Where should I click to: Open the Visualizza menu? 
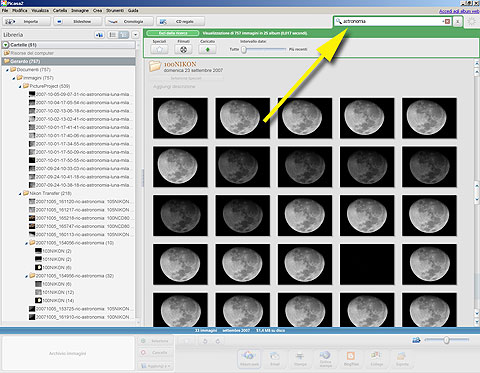[x=40, y=11]
